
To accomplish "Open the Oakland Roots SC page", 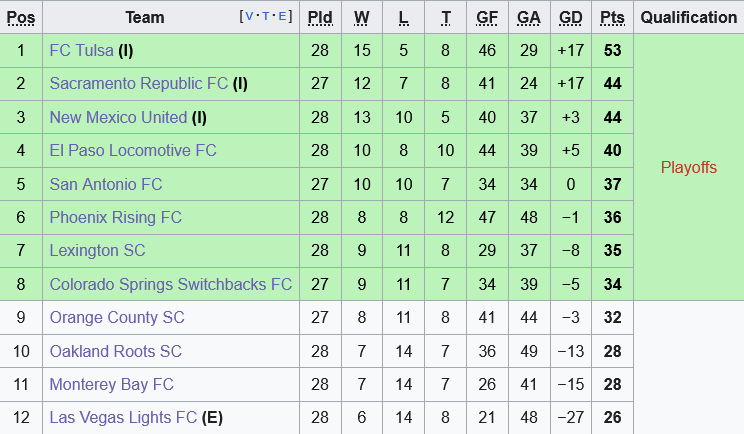I will (x=116, y=351).
